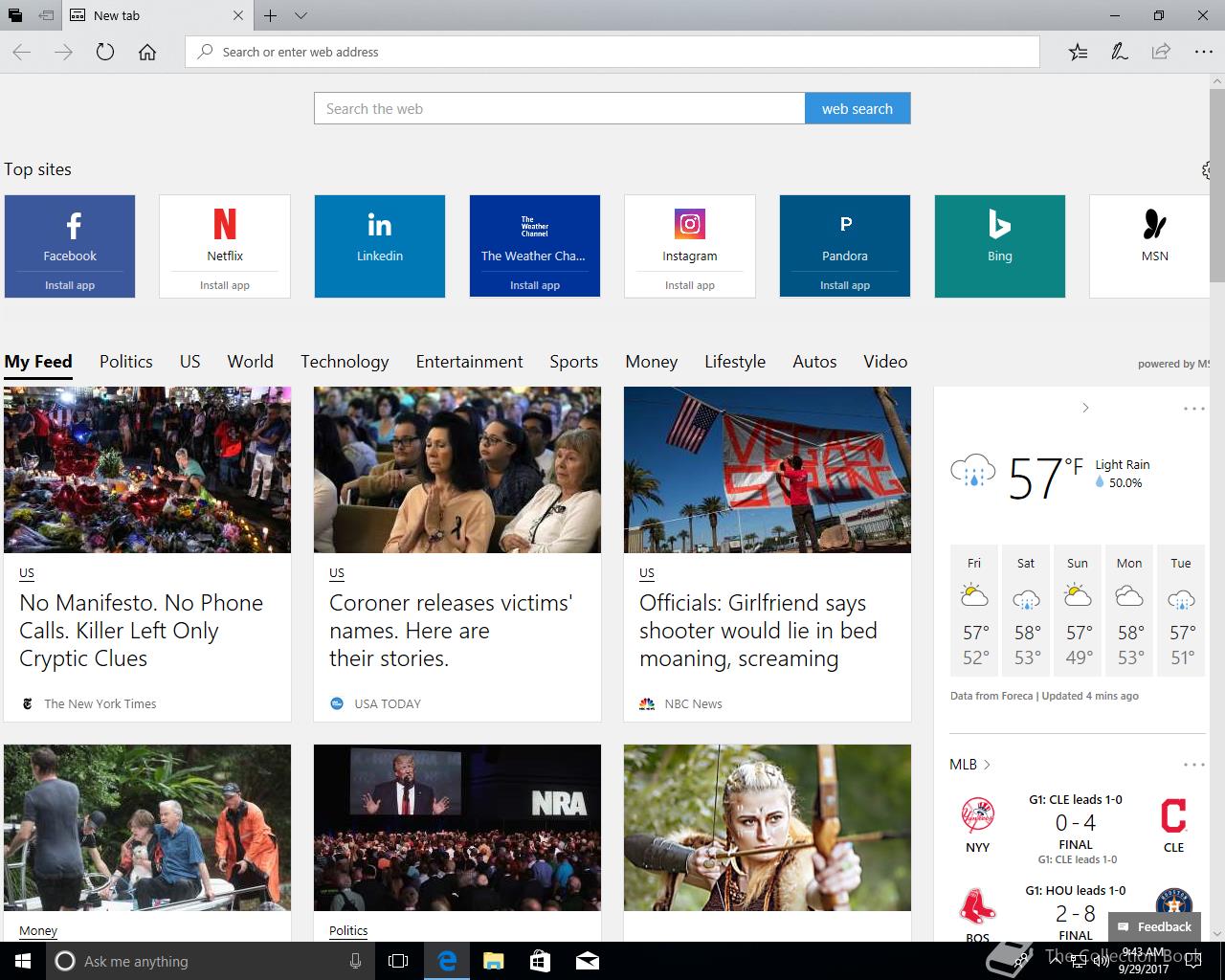Open MLB card more options dots

coord(1193,765)
